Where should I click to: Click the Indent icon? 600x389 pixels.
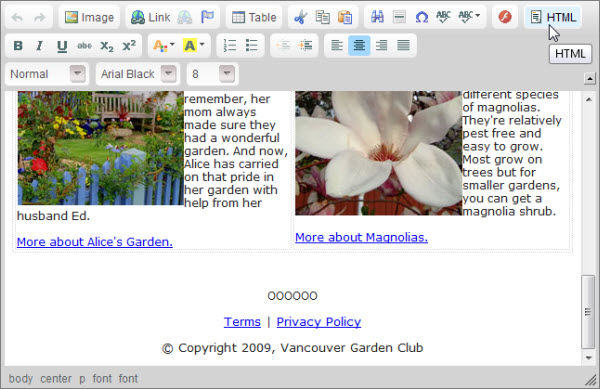305,46
